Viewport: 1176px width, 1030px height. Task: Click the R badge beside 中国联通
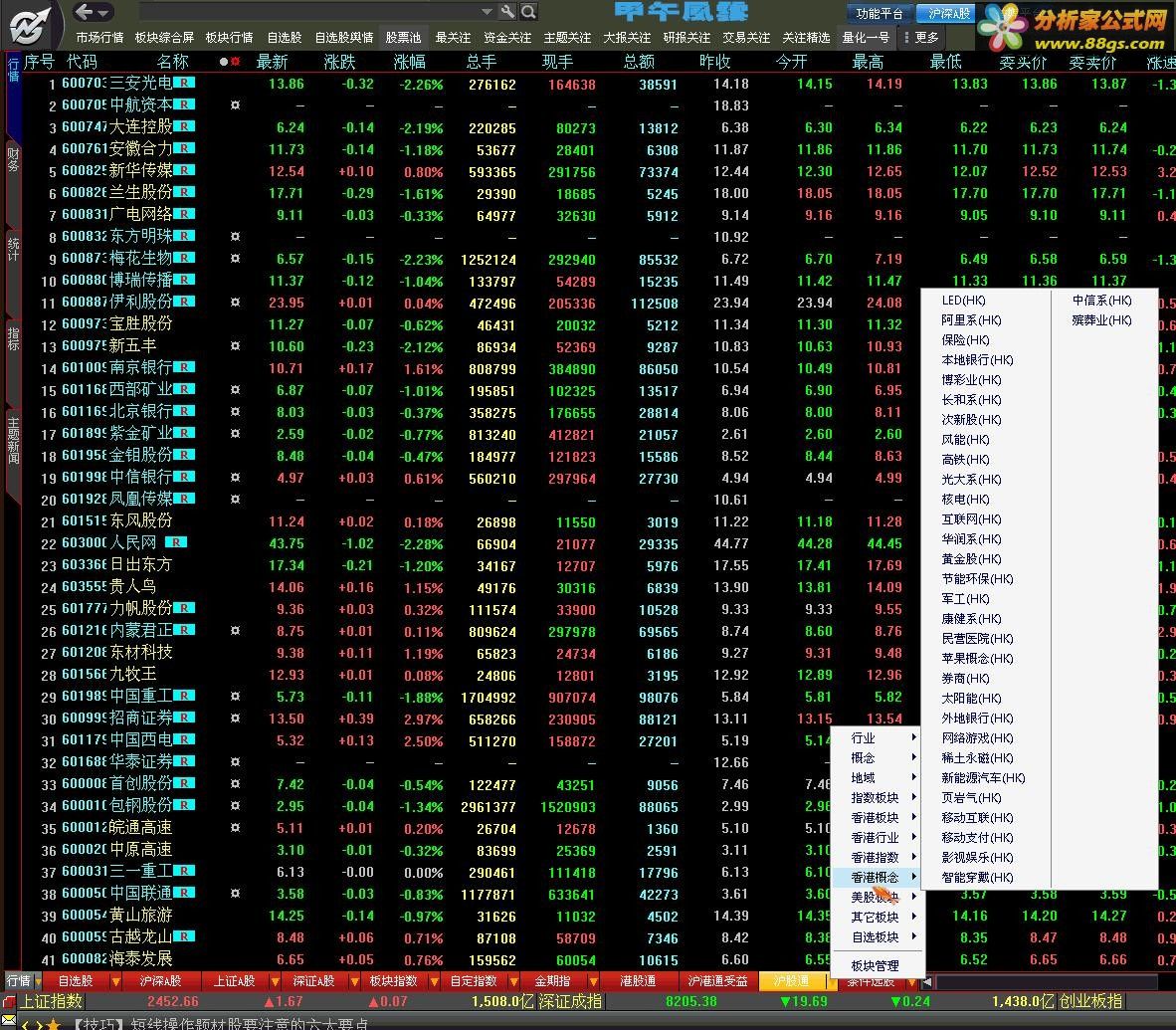[x=184, y=893]
